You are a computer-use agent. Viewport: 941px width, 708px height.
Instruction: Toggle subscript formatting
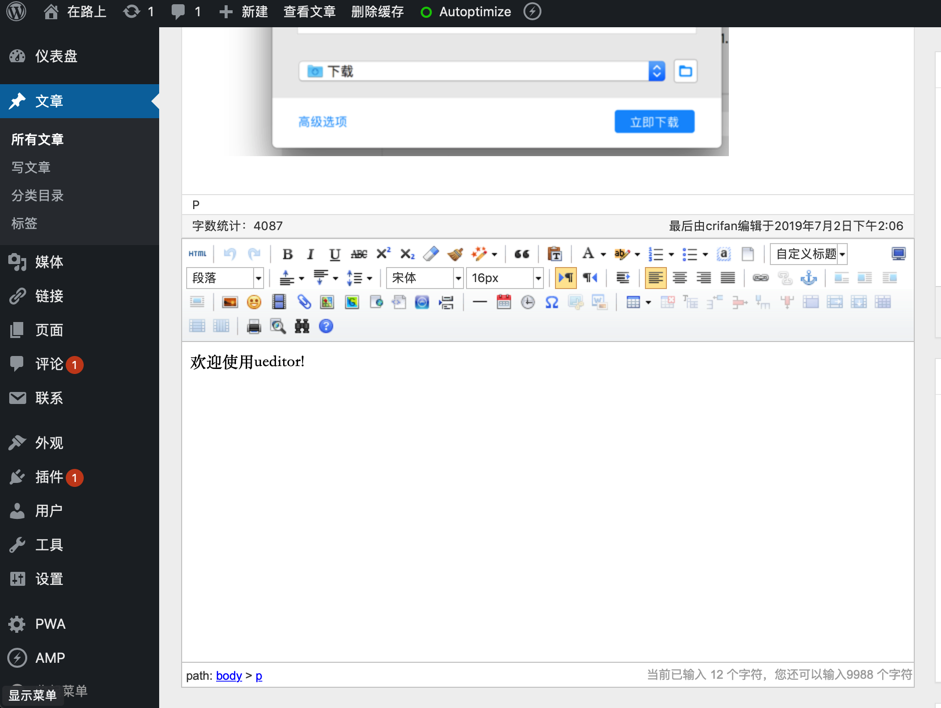[x=407, y=254]
